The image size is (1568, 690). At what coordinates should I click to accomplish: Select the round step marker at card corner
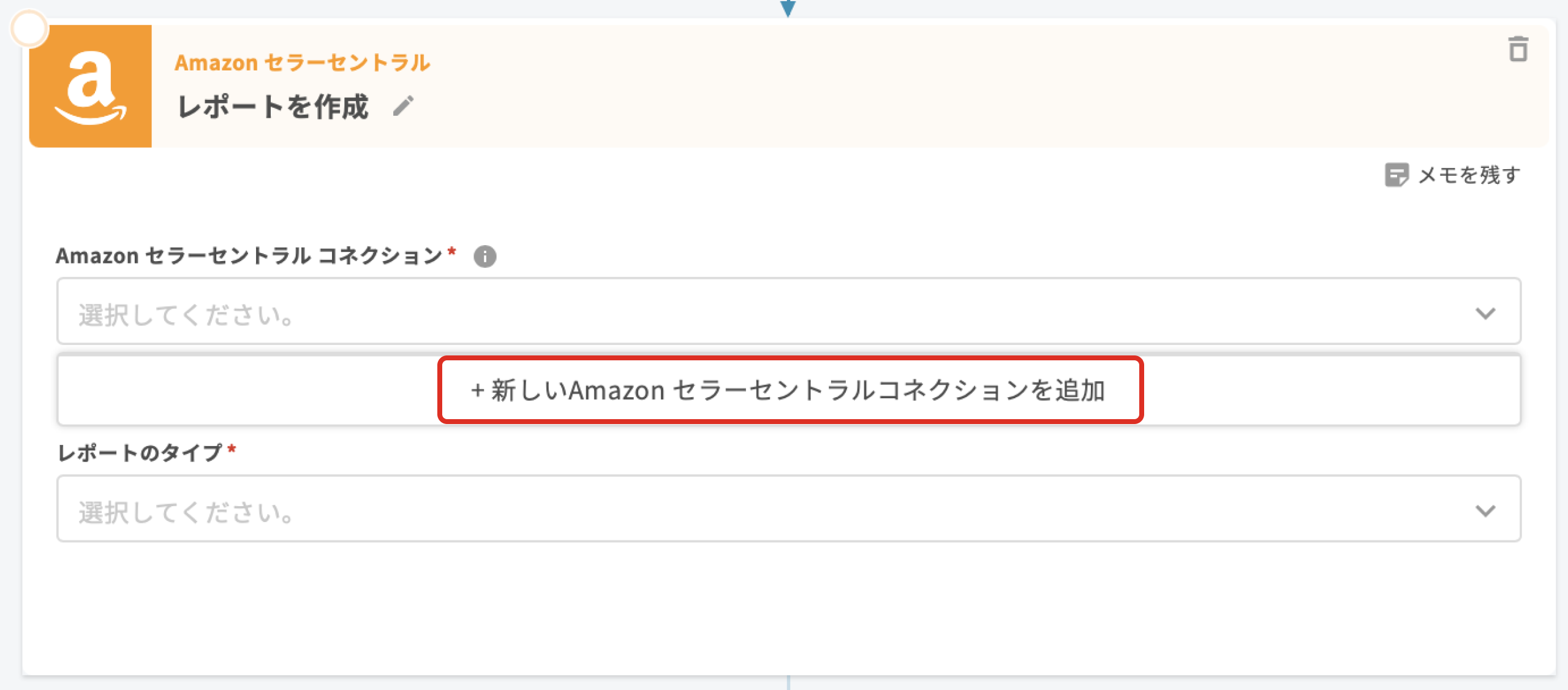(x=29, y=29)
